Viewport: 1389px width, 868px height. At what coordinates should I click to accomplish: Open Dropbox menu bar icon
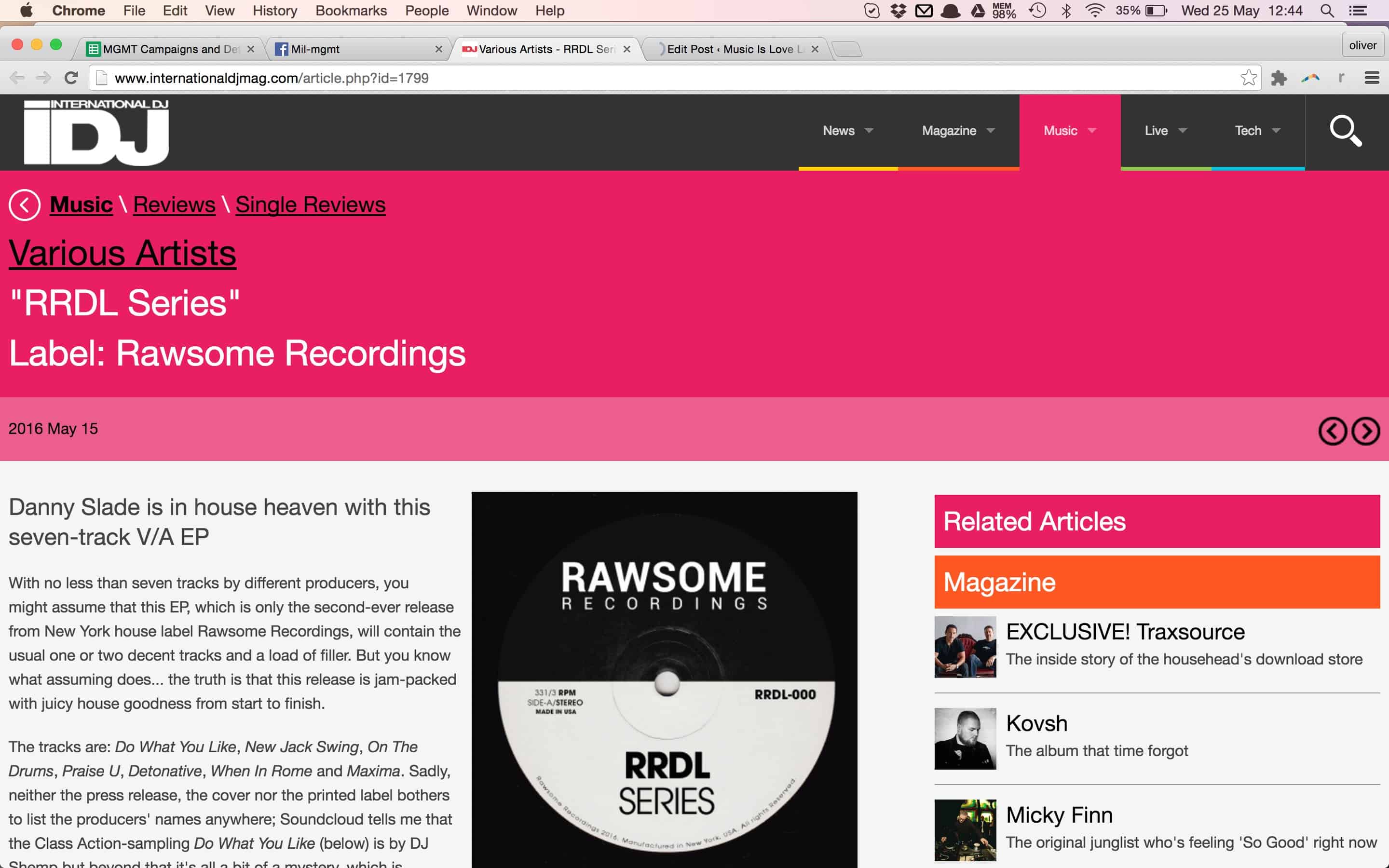click(898, 10)
